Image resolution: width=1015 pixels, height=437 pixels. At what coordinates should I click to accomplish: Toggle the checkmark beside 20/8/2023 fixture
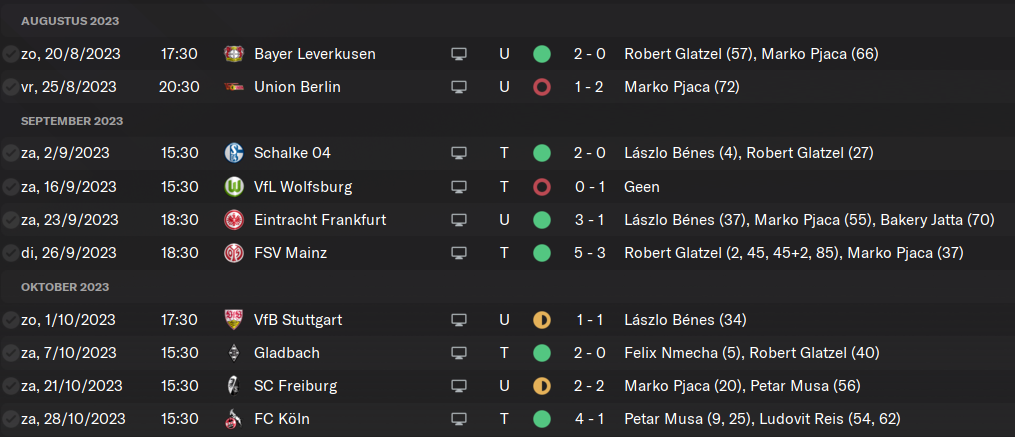click(10, 54)
